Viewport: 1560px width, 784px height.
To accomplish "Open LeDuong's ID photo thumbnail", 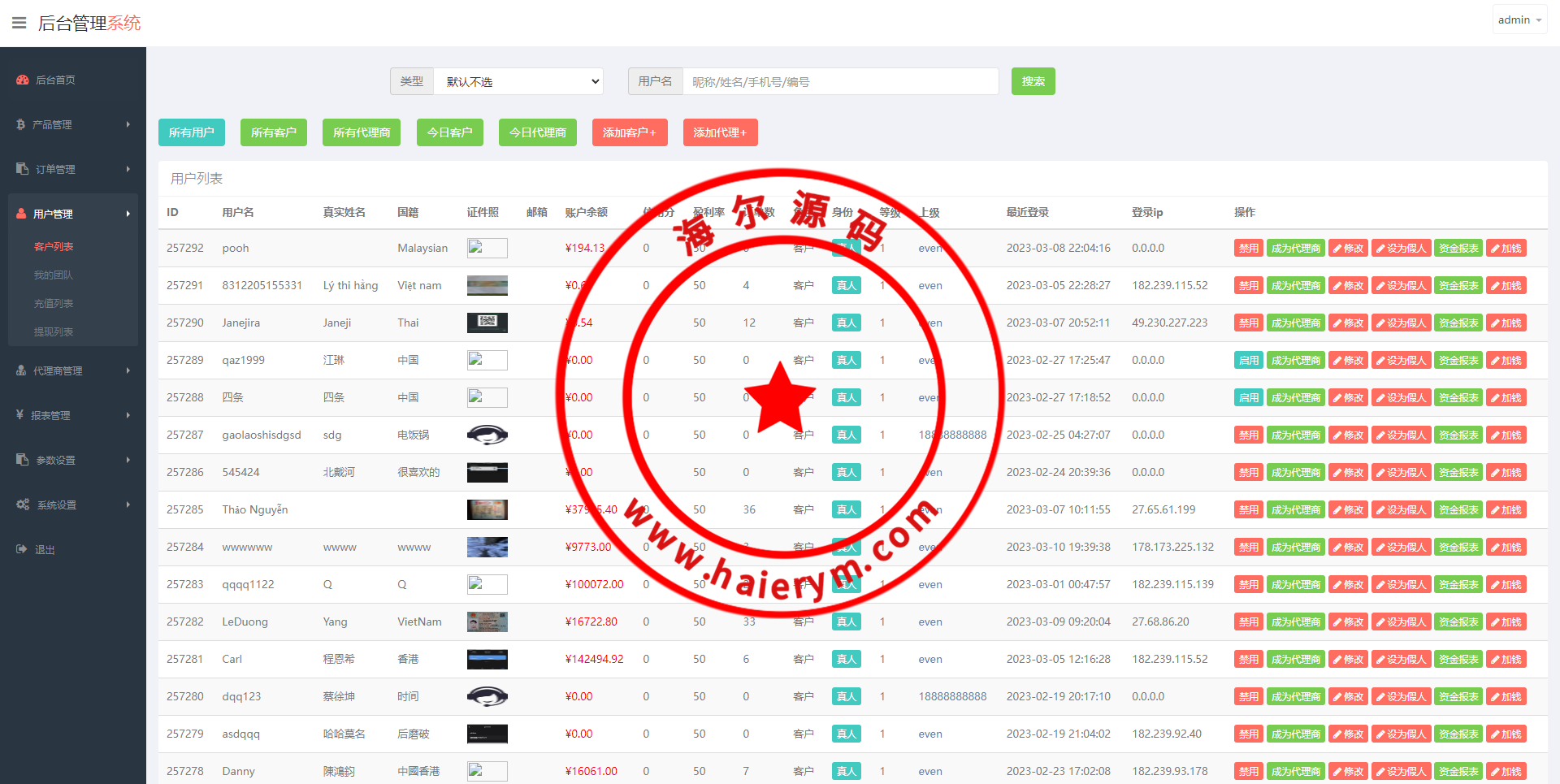I will point(487,622).
